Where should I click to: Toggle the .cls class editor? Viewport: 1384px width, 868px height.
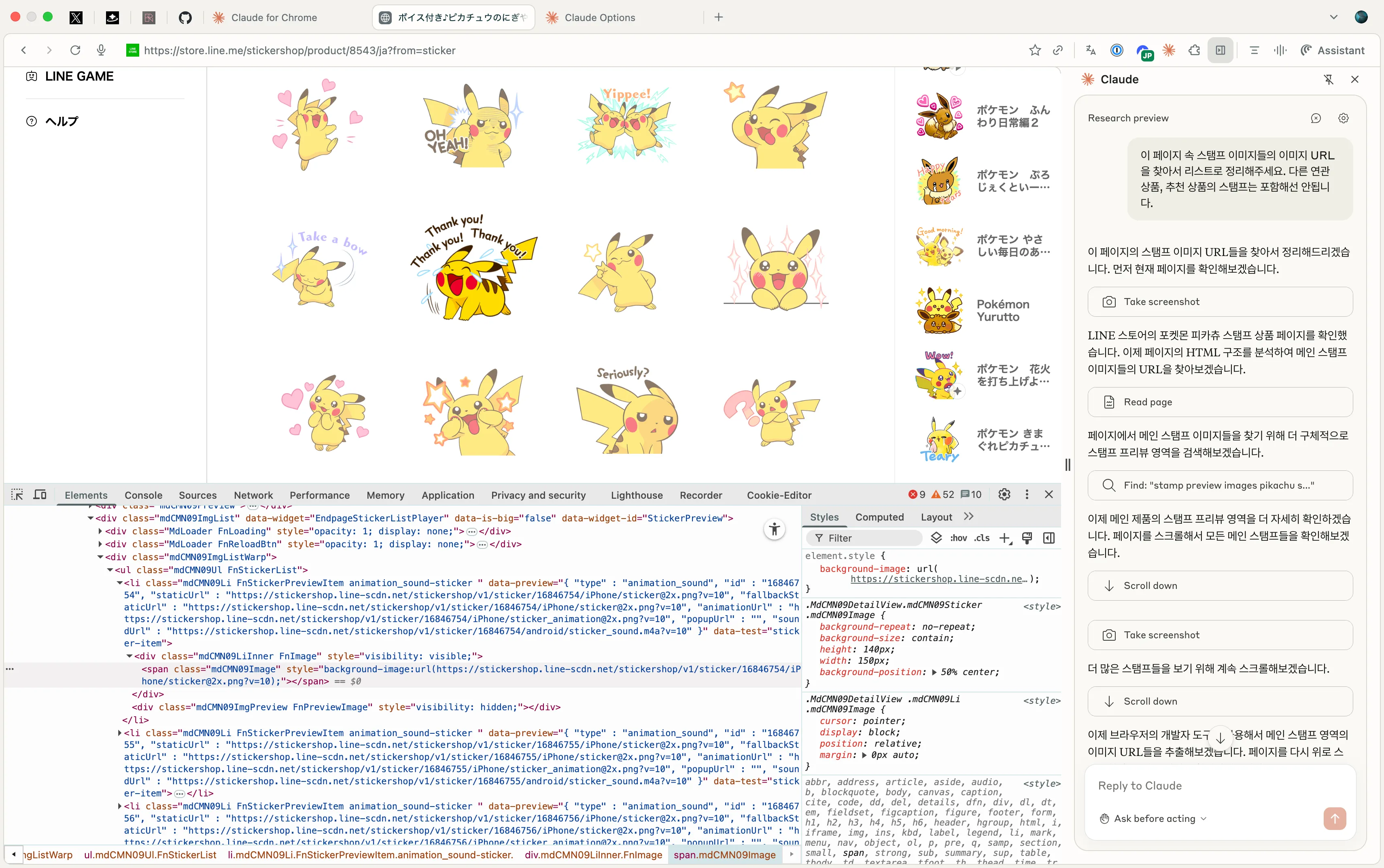coord(982,538)
